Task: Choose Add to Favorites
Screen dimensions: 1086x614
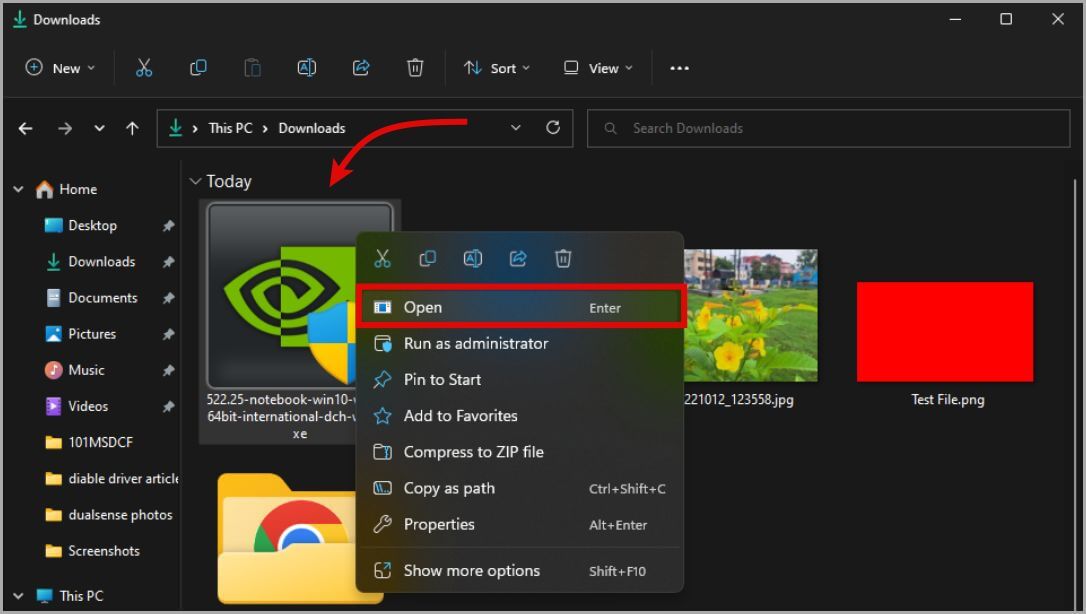Action: point(520,415)
